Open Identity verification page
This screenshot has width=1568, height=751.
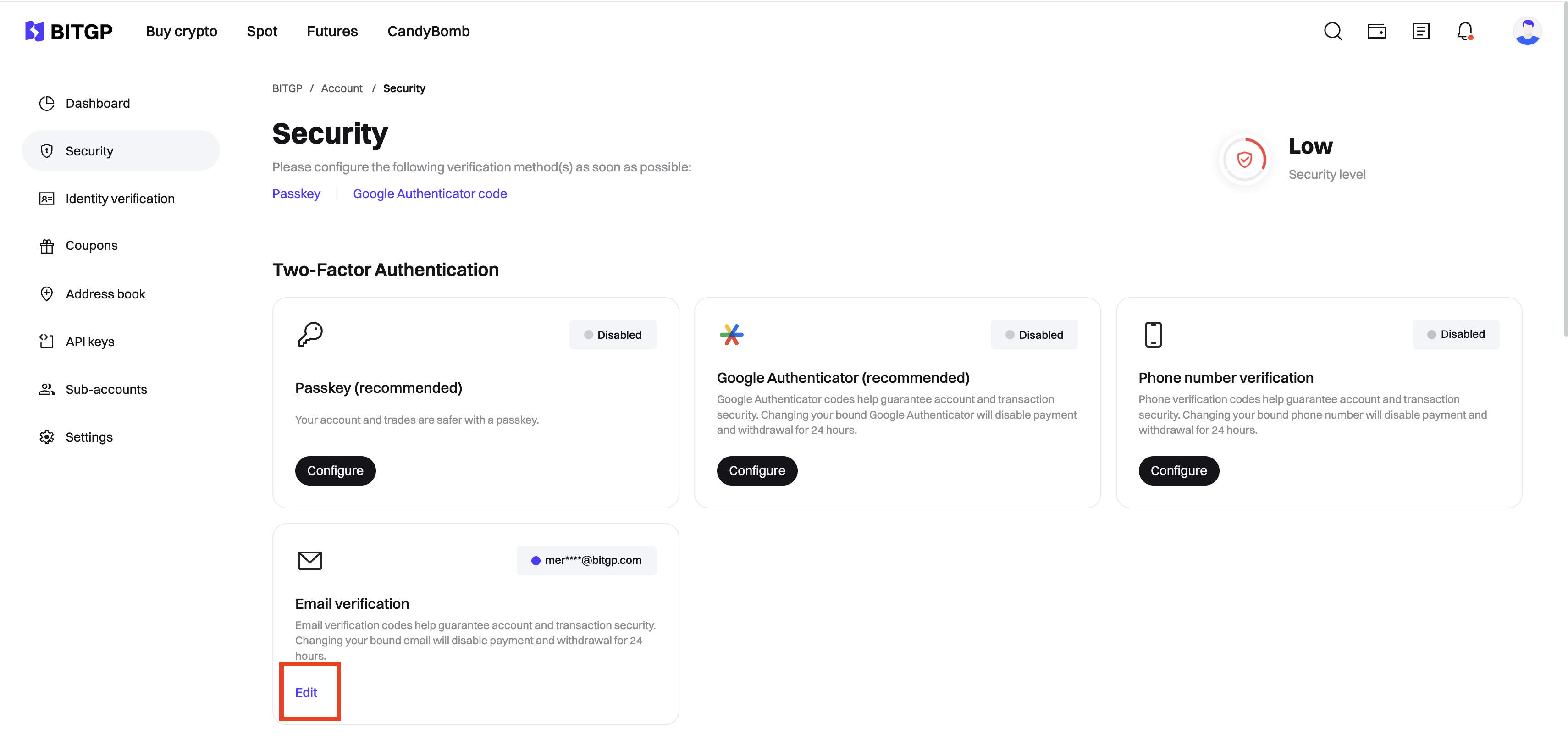(x=121, y=199)
